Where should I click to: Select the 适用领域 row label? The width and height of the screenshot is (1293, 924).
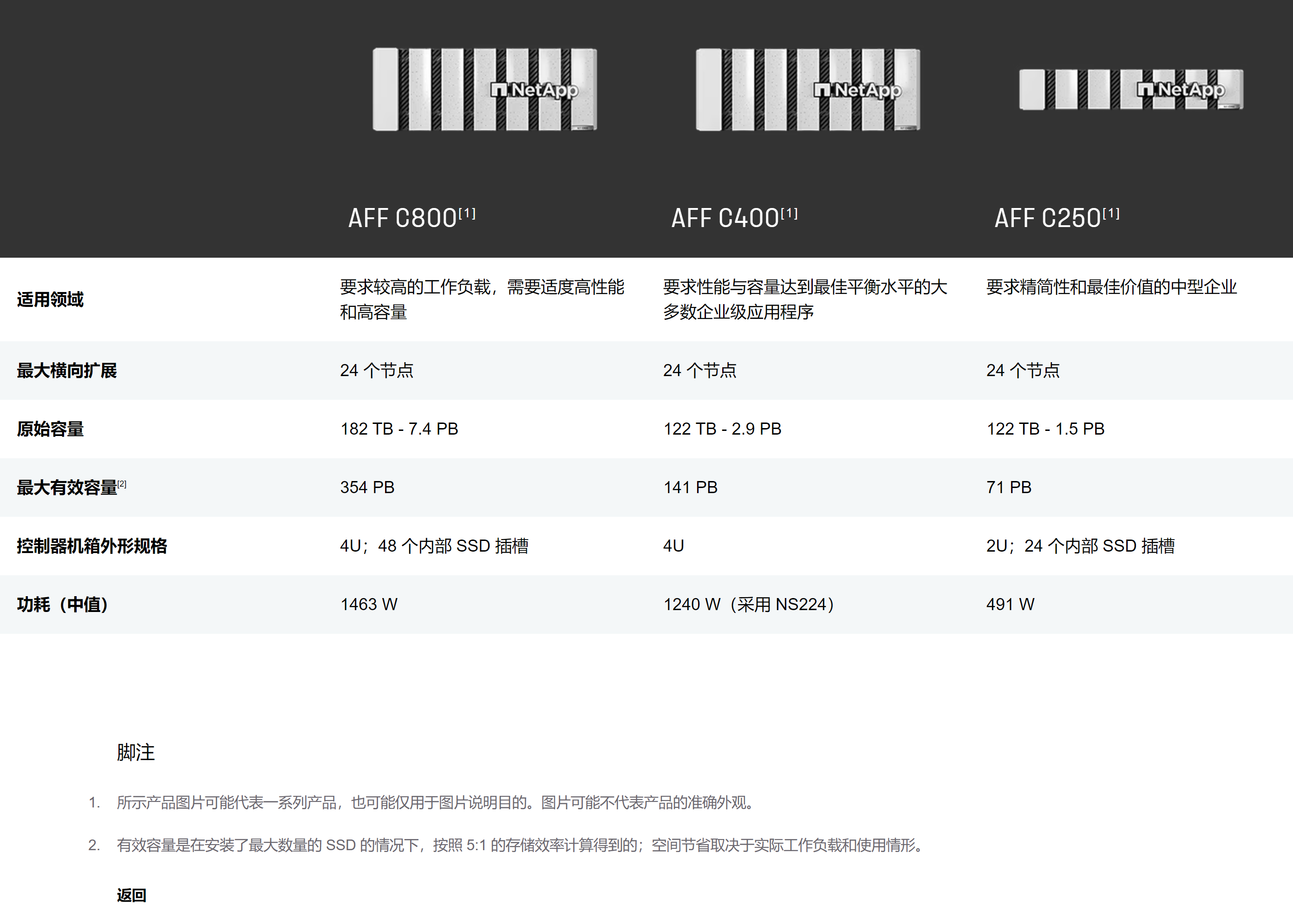50,299
